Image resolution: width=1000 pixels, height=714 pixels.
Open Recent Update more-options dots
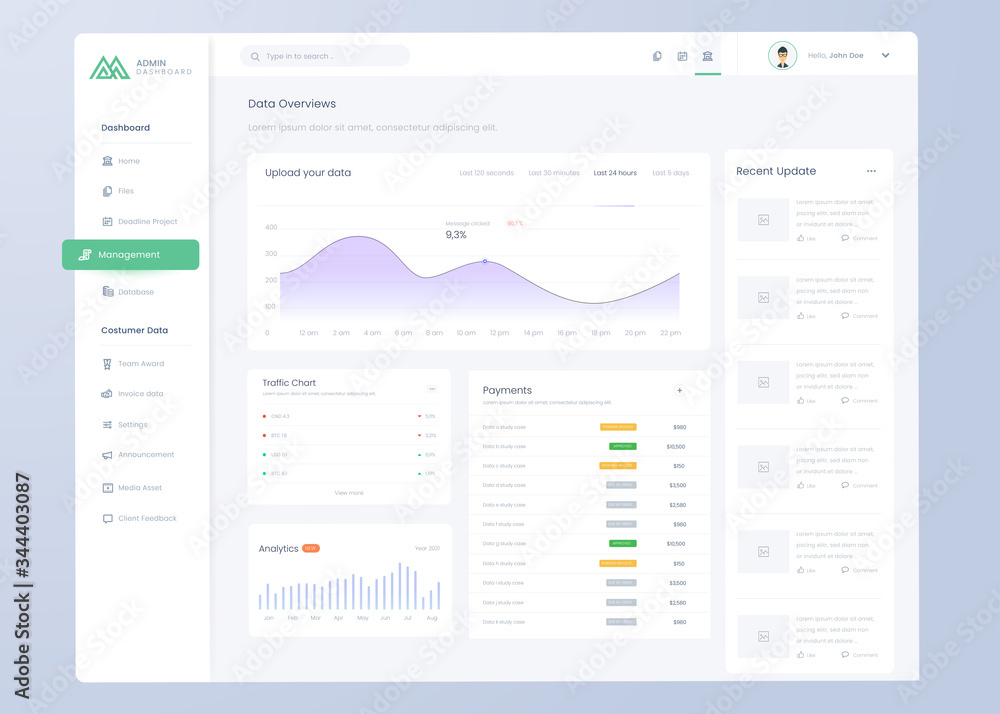[x=871, y=171]
